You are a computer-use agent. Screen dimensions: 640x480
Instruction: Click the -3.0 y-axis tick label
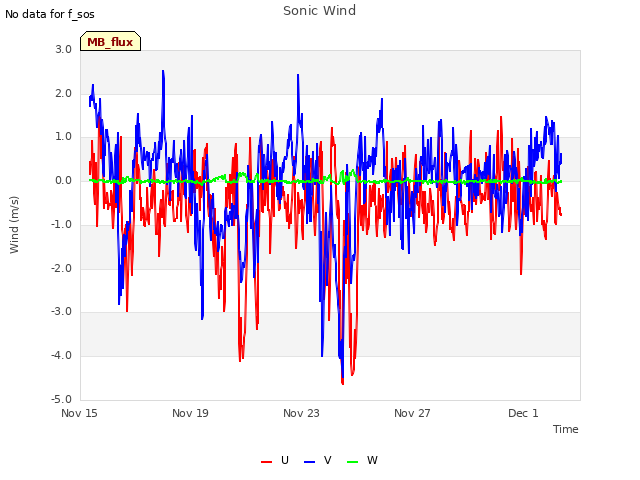click(x=61, y=311)
